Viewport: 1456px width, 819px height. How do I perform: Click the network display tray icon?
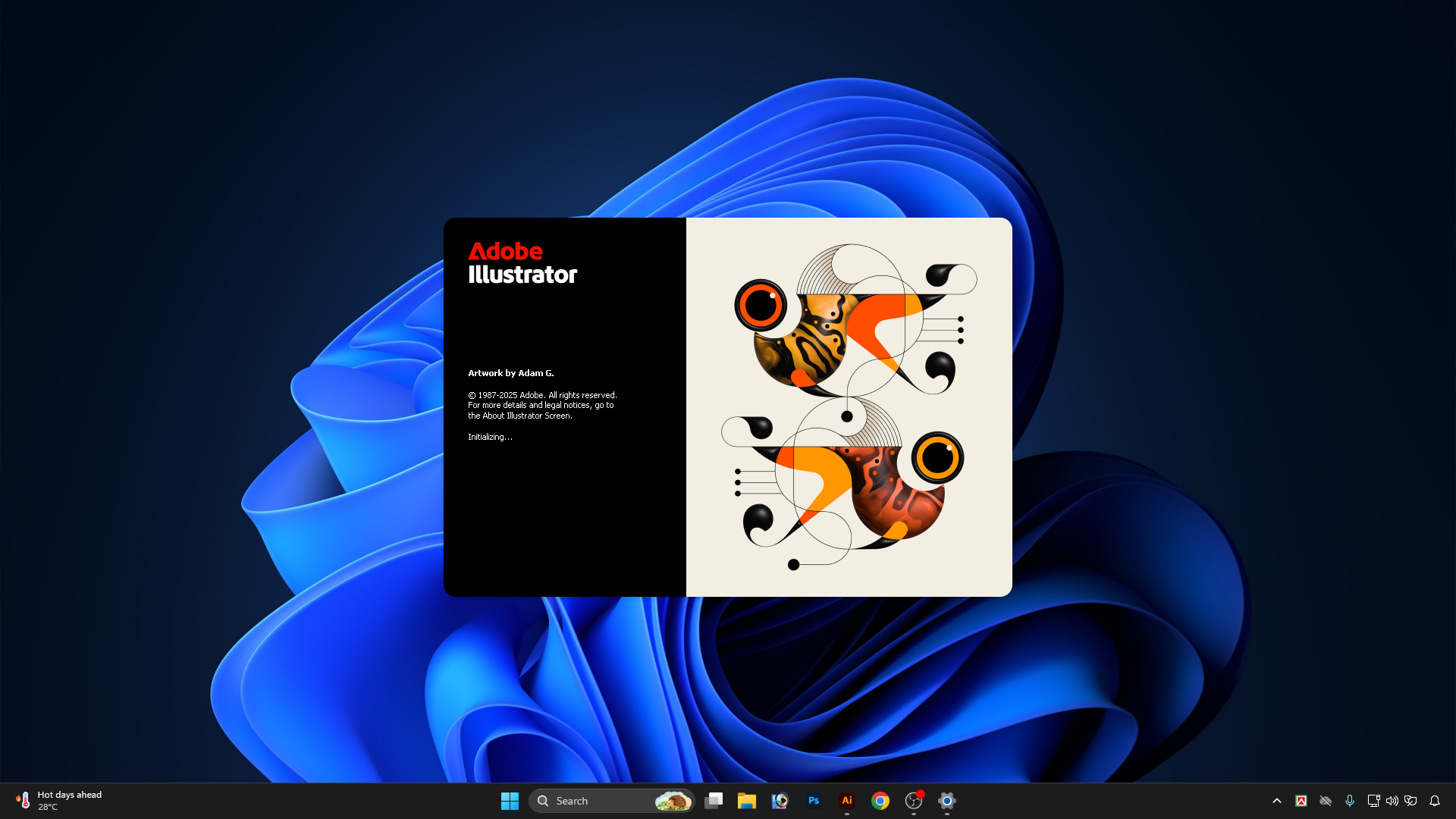click(1373, 801)
